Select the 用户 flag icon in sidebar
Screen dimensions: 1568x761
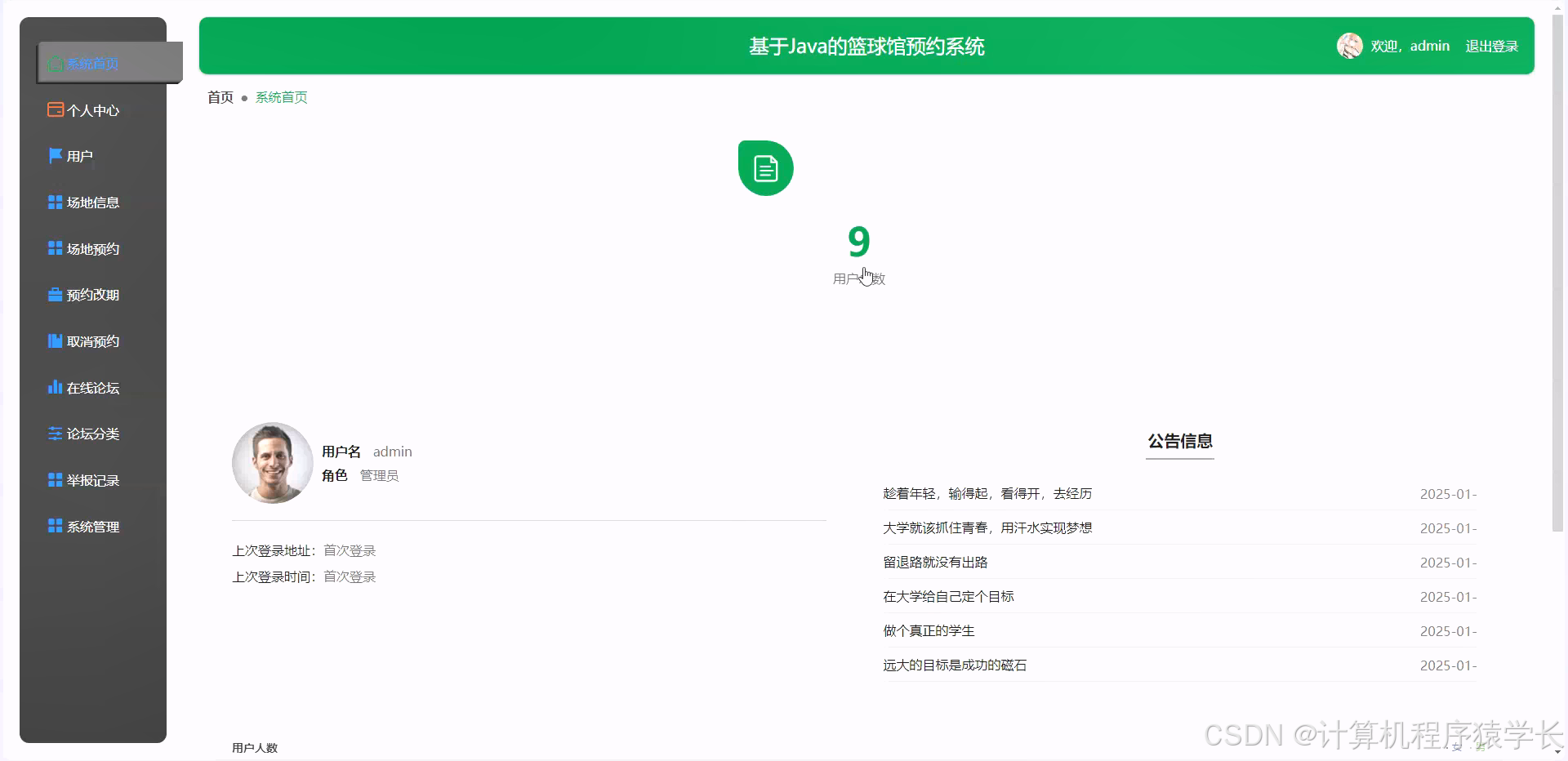55,155
